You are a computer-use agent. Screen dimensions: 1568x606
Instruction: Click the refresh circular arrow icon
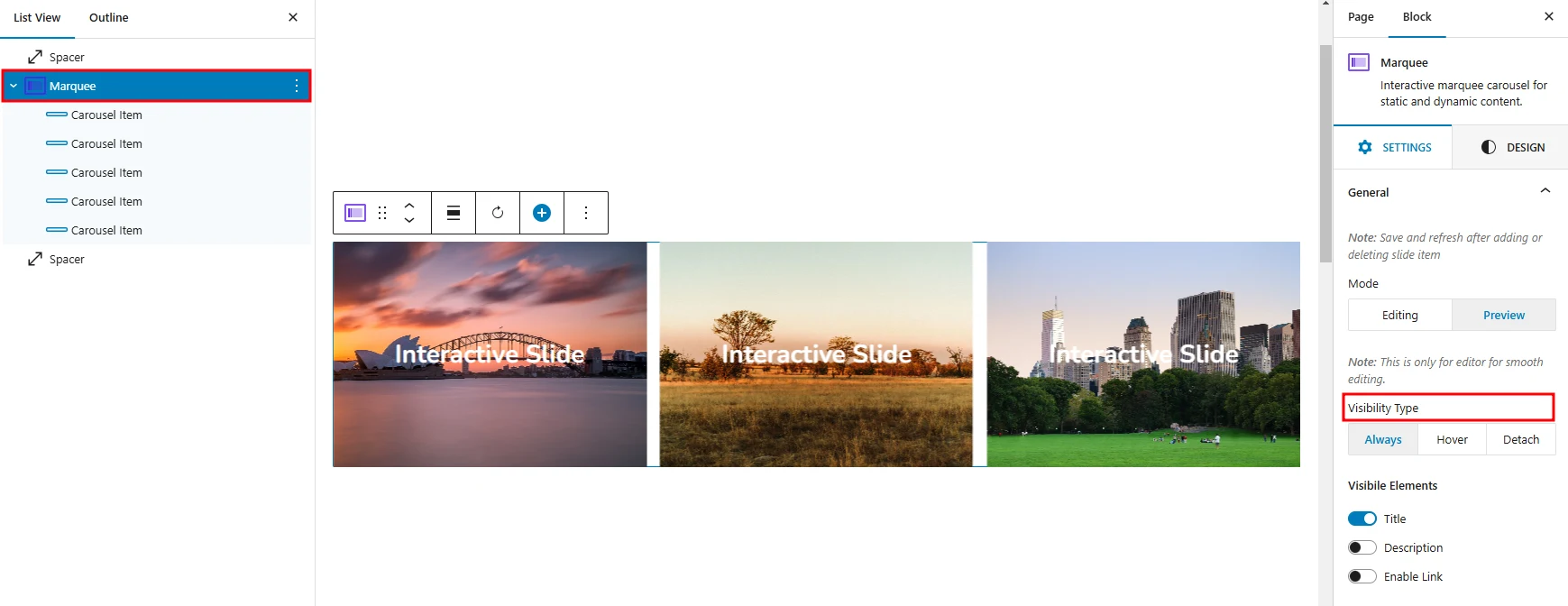coord(498,213)
